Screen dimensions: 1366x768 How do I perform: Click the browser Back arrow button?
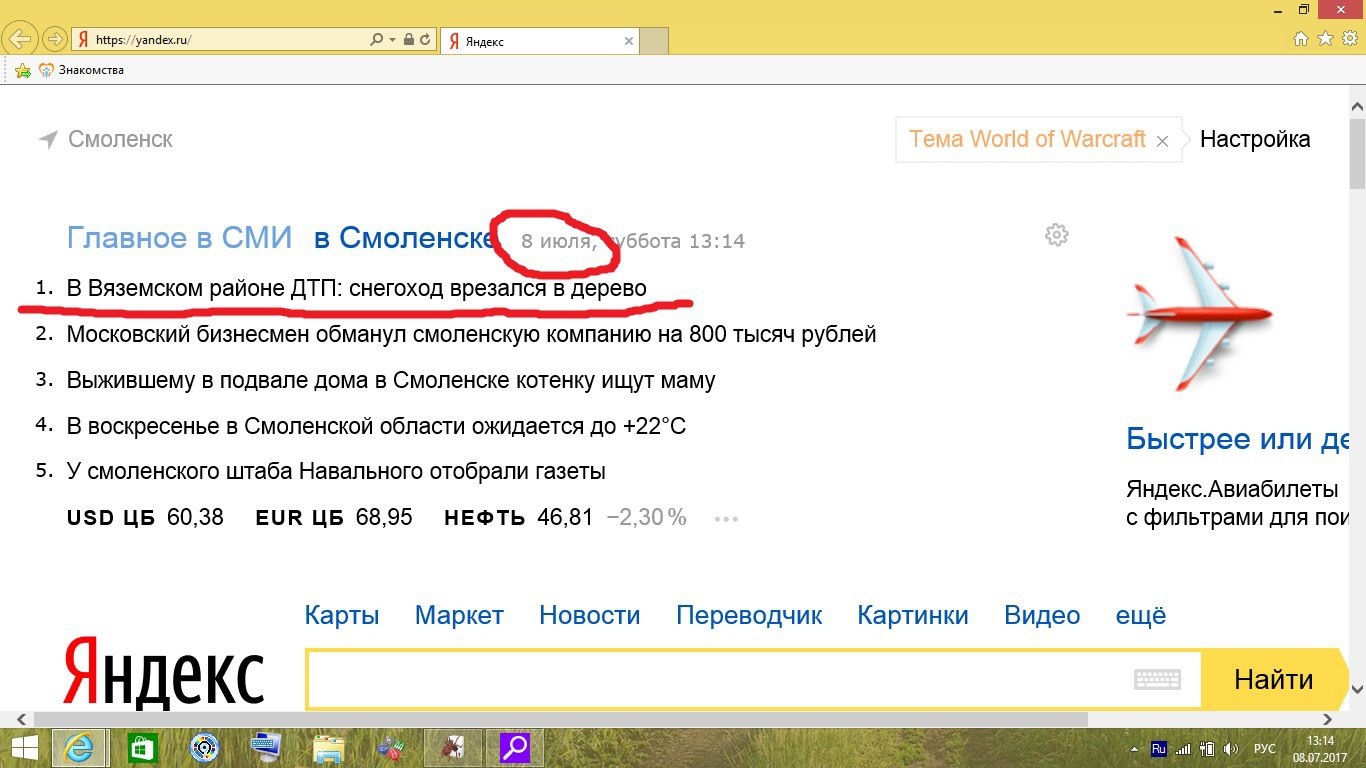click(x=22, y=40)
